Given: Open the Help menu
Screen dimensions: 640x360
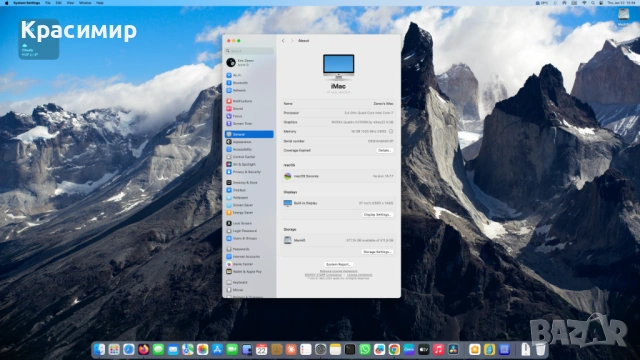Looking at the screenshot, I should [100, 3].
